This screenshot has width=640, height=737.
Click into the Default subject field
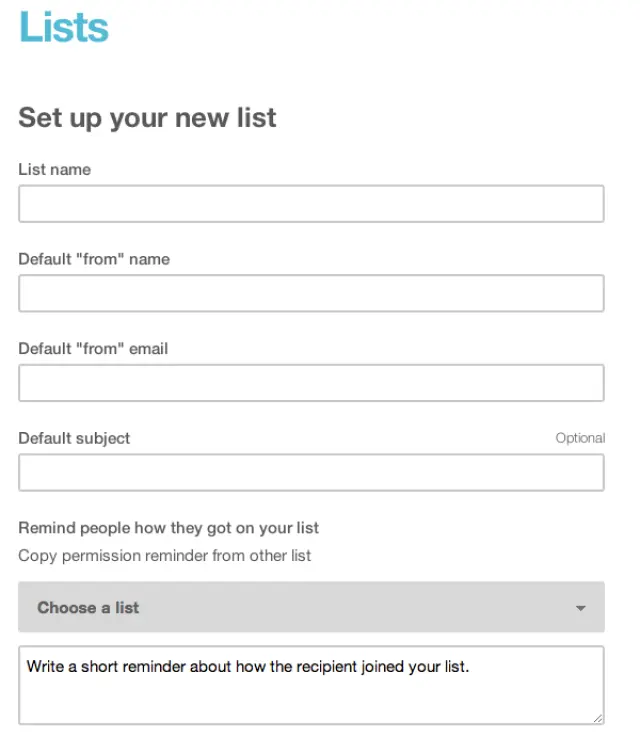click(x=311, y=473)
